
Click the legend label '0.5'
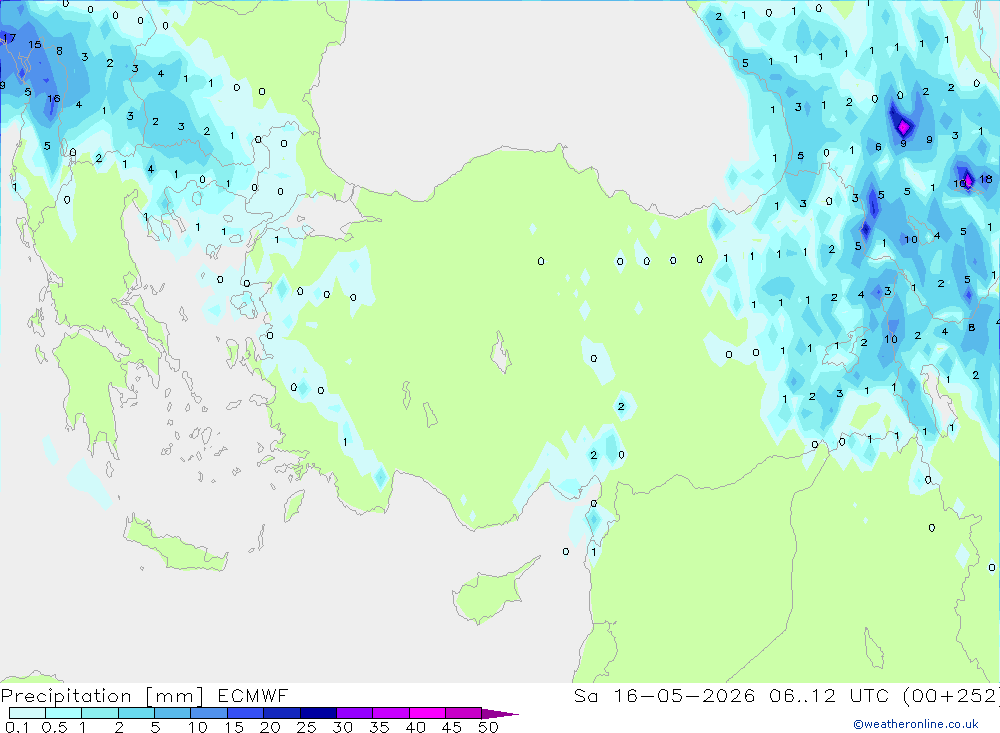pos(54,727)
